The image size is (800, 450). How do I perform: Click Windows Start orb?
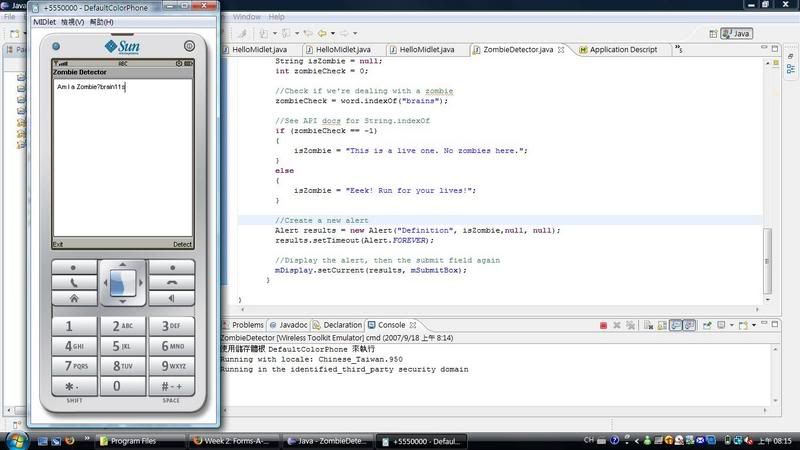[x=16, y=440]
